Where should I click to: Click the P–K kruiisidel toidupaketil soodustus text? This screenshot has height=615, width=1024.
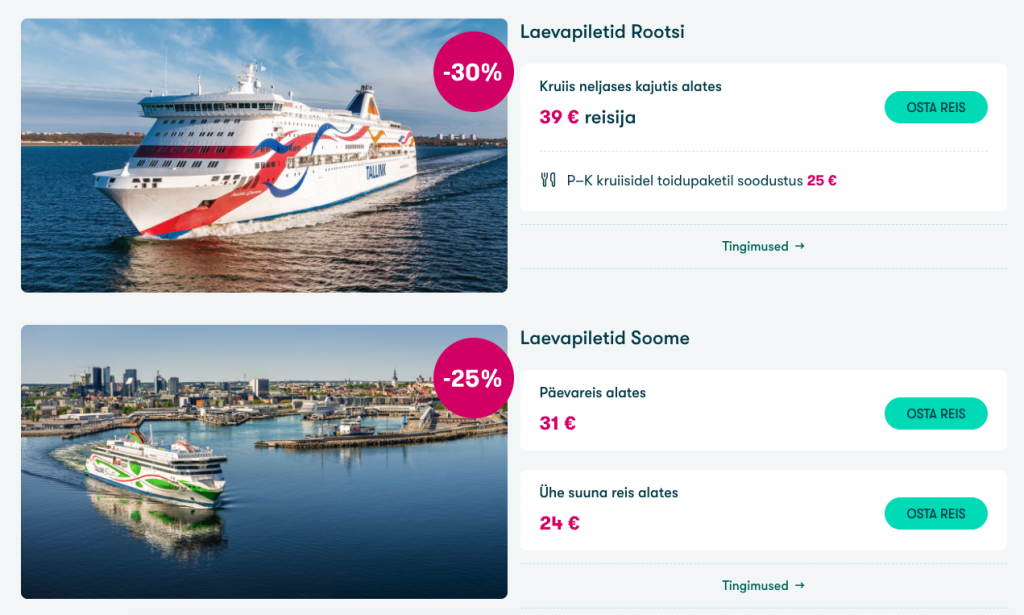tap(686, 181)
